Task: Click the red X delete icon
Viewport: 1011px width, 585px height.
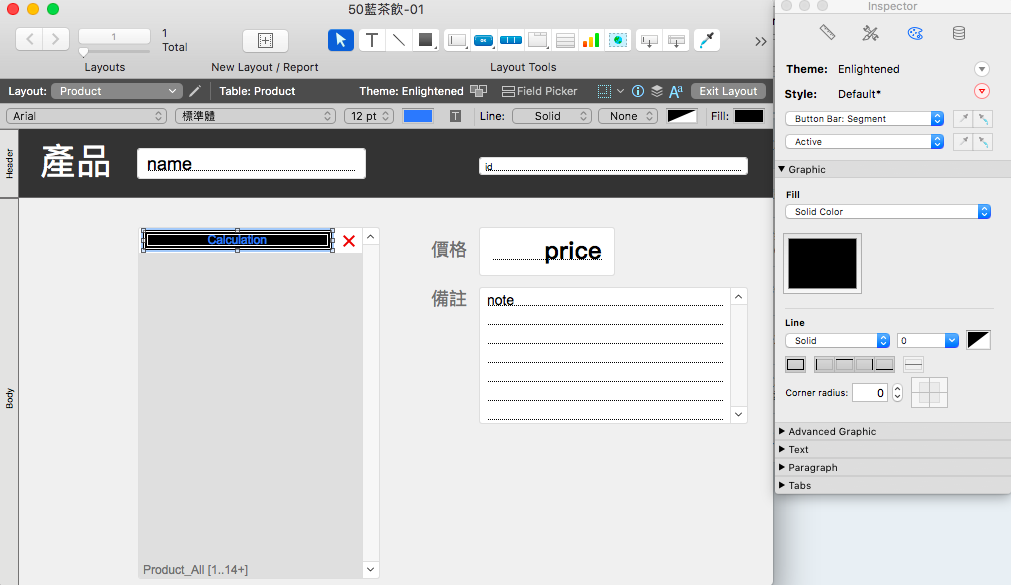Action: pos(349,241)
